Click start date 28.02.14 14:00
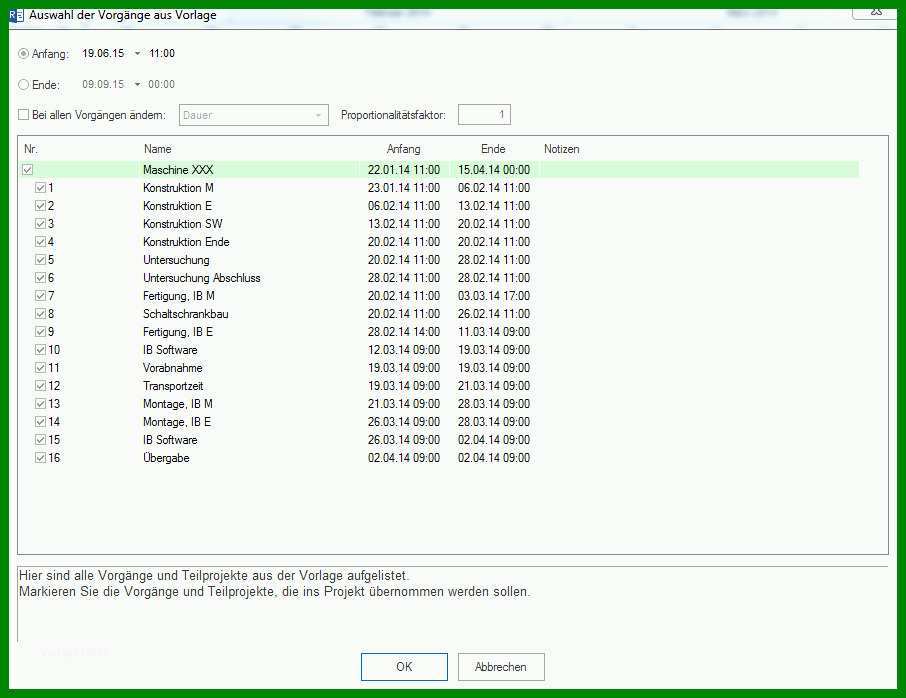Image resolution: width=906 pixels, height=698 pixels. pos(404,332)
